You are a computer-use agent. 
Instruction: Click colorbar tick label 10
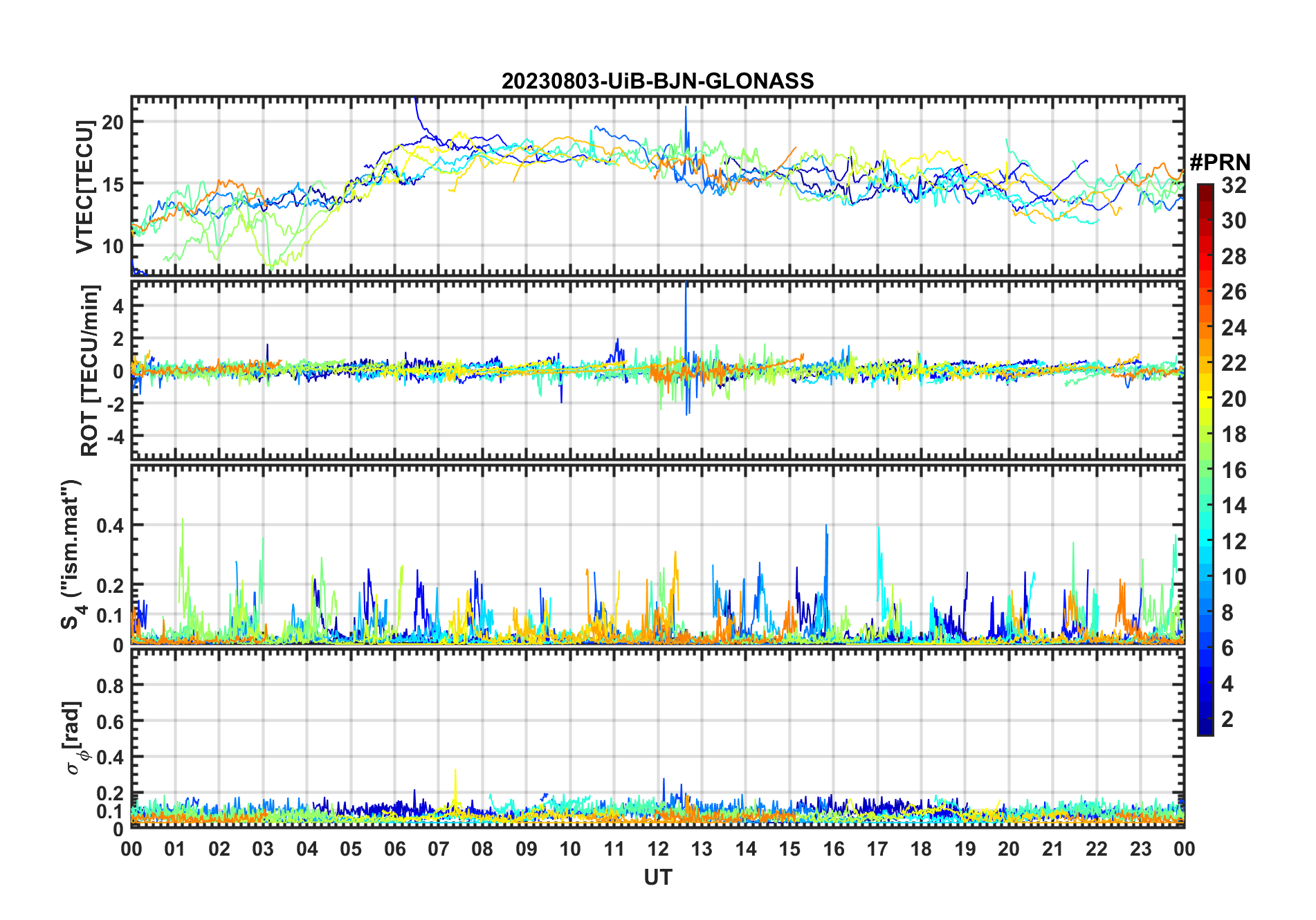(x=1234, y=577)
